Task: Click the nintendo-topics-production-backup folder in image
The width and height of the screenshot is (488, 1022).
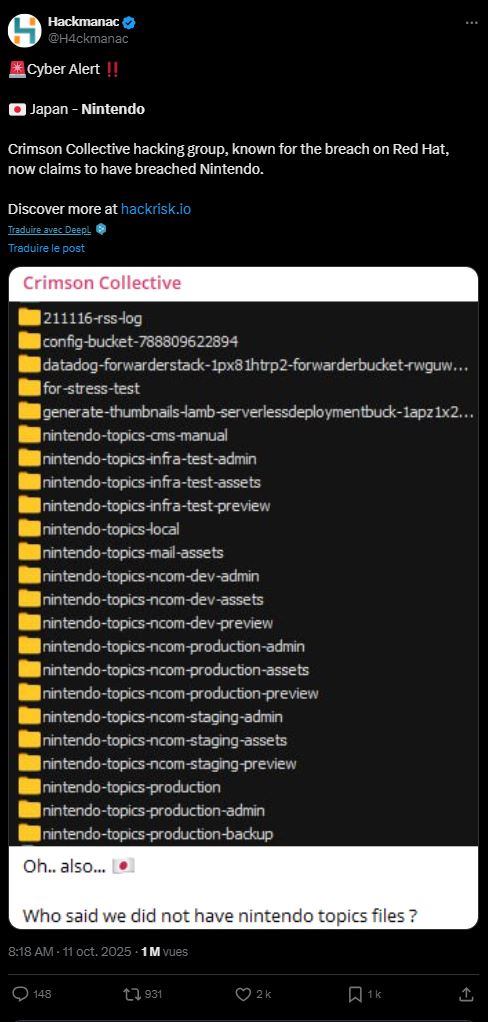Action: 146,834
